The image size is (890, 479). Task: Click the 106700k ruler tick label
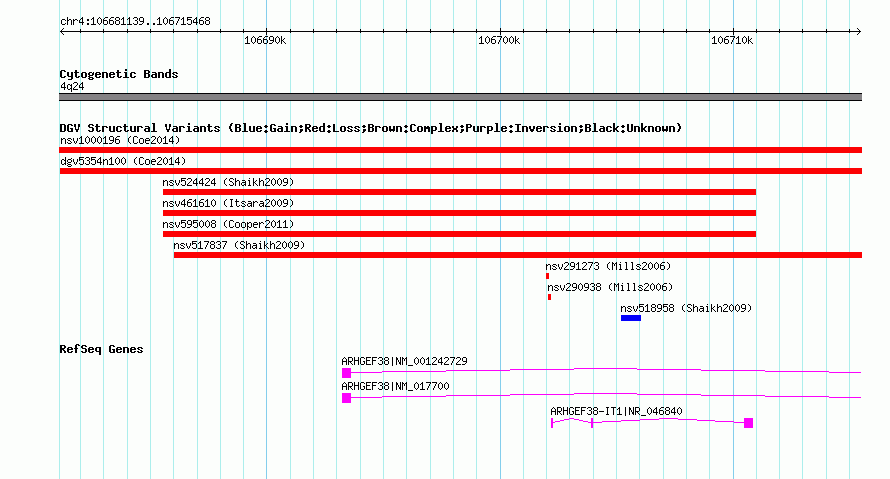pyautogui.click(x=499, y=40)
